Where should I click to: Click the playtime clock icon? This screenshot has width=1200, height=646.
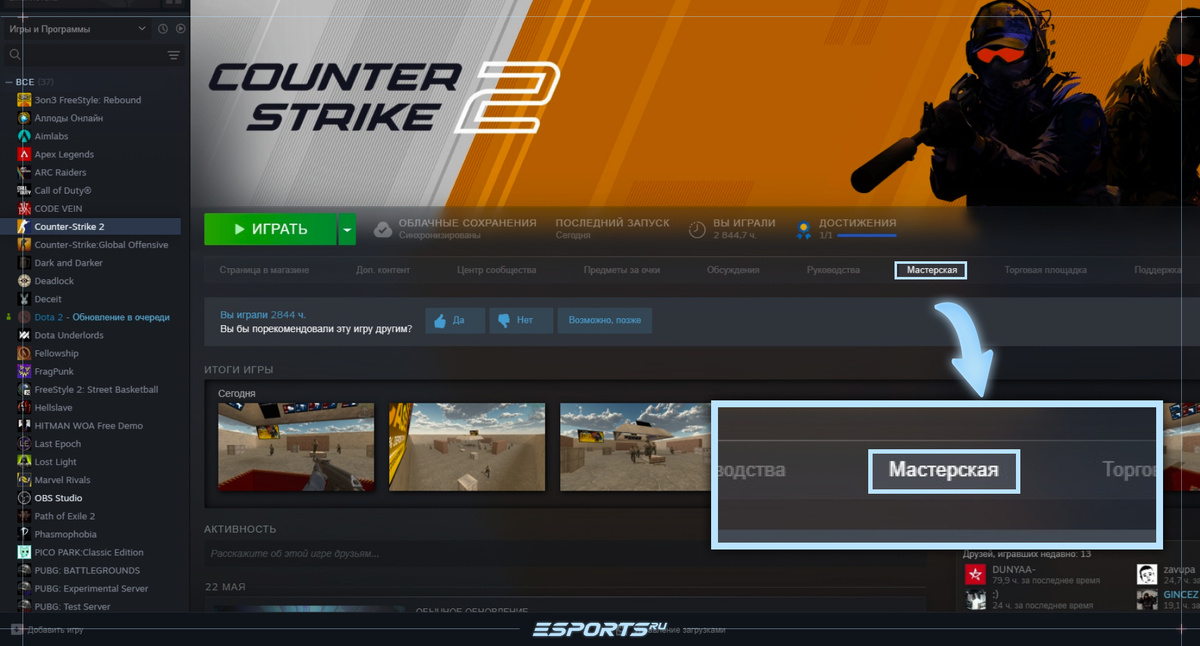[x=698, y=229]
